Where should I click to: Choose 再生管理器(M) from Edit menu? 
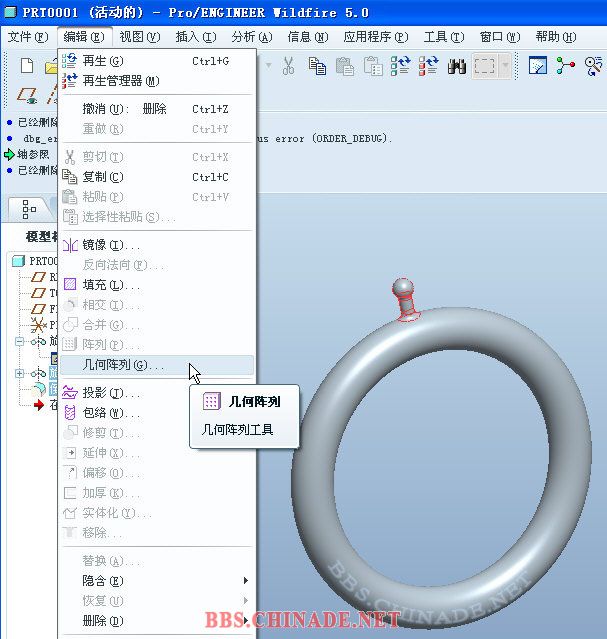(x=157, y=81)
